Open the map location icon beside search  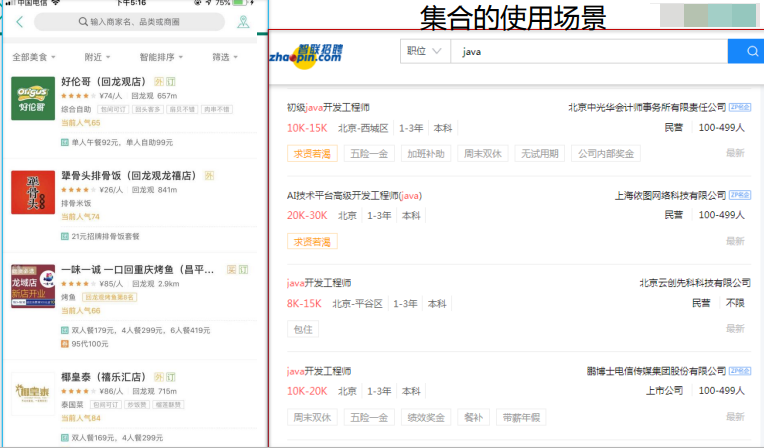(243, 21)
